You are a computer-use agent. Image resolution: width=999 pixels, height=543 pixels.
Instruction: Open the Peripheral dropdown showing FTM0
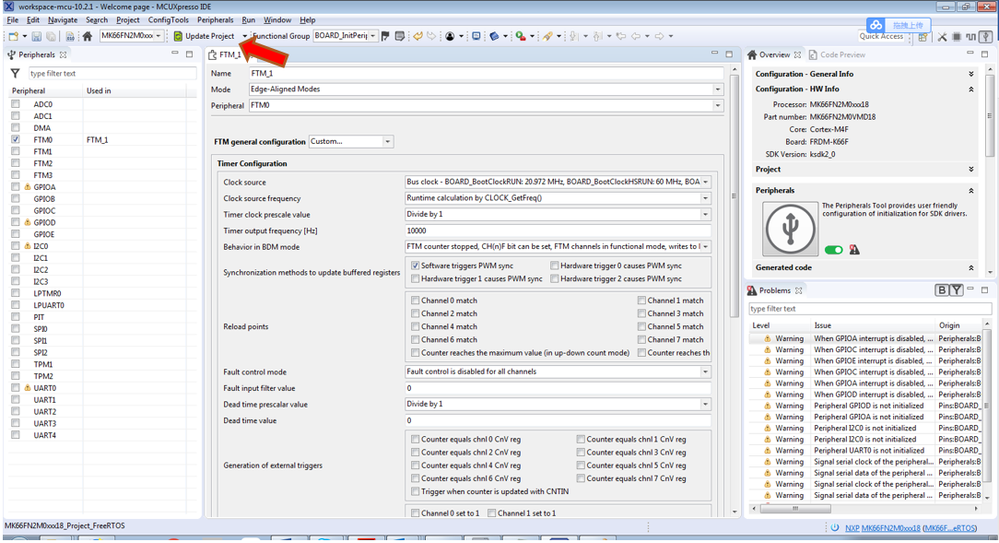click(717, 106)
